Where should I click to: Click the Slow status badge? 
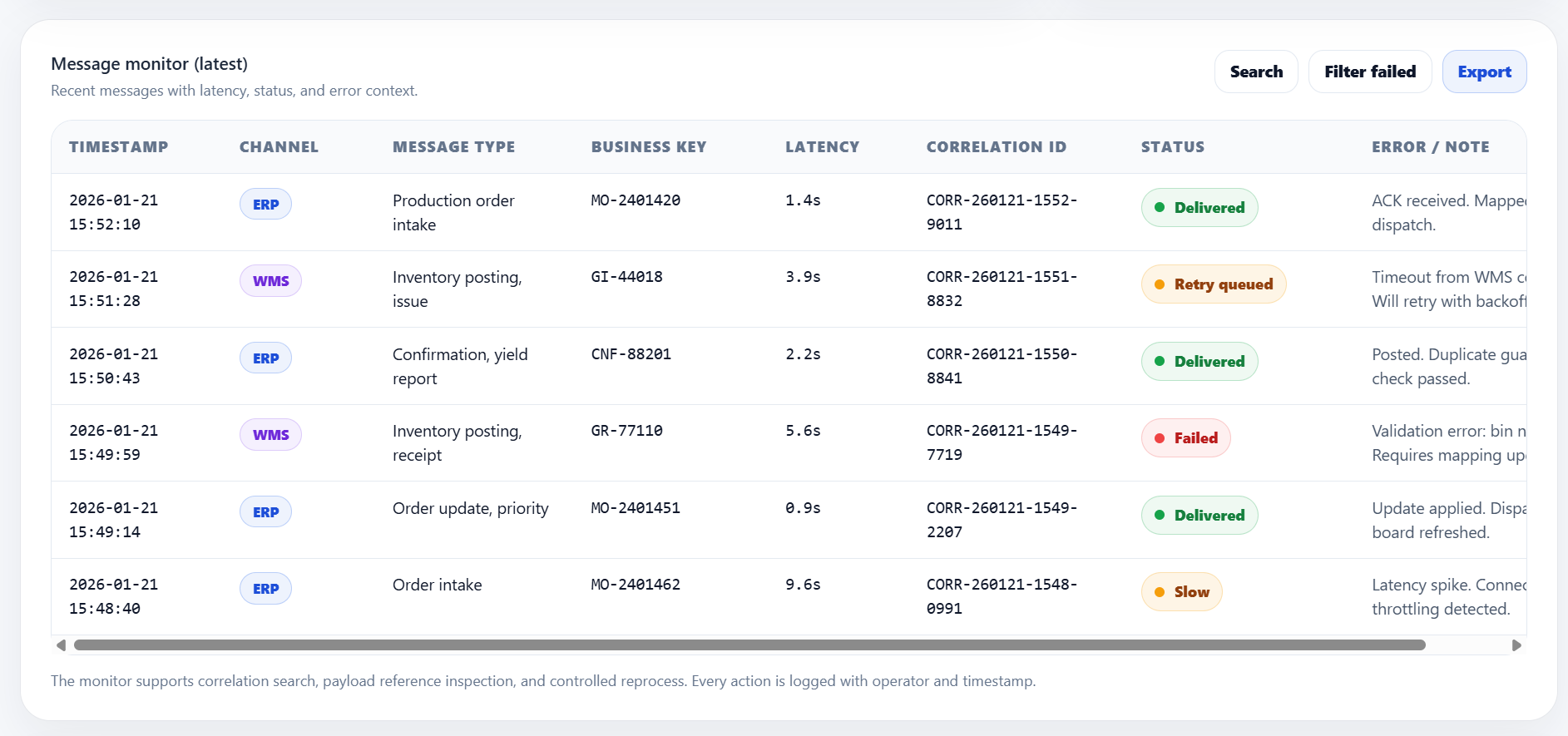point(1181,592)
